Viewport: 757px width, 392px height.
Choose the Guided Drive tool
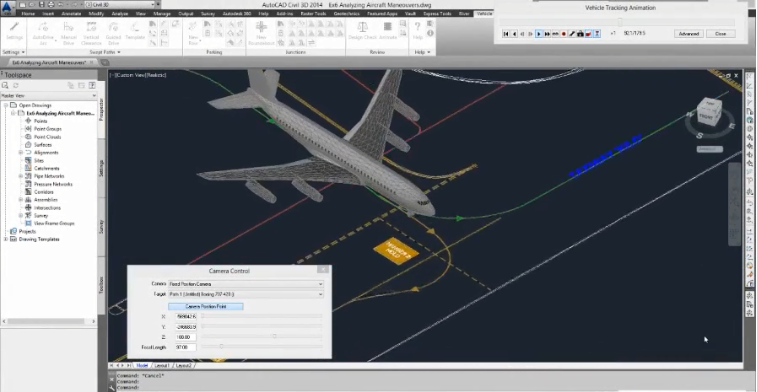(113, 33)
